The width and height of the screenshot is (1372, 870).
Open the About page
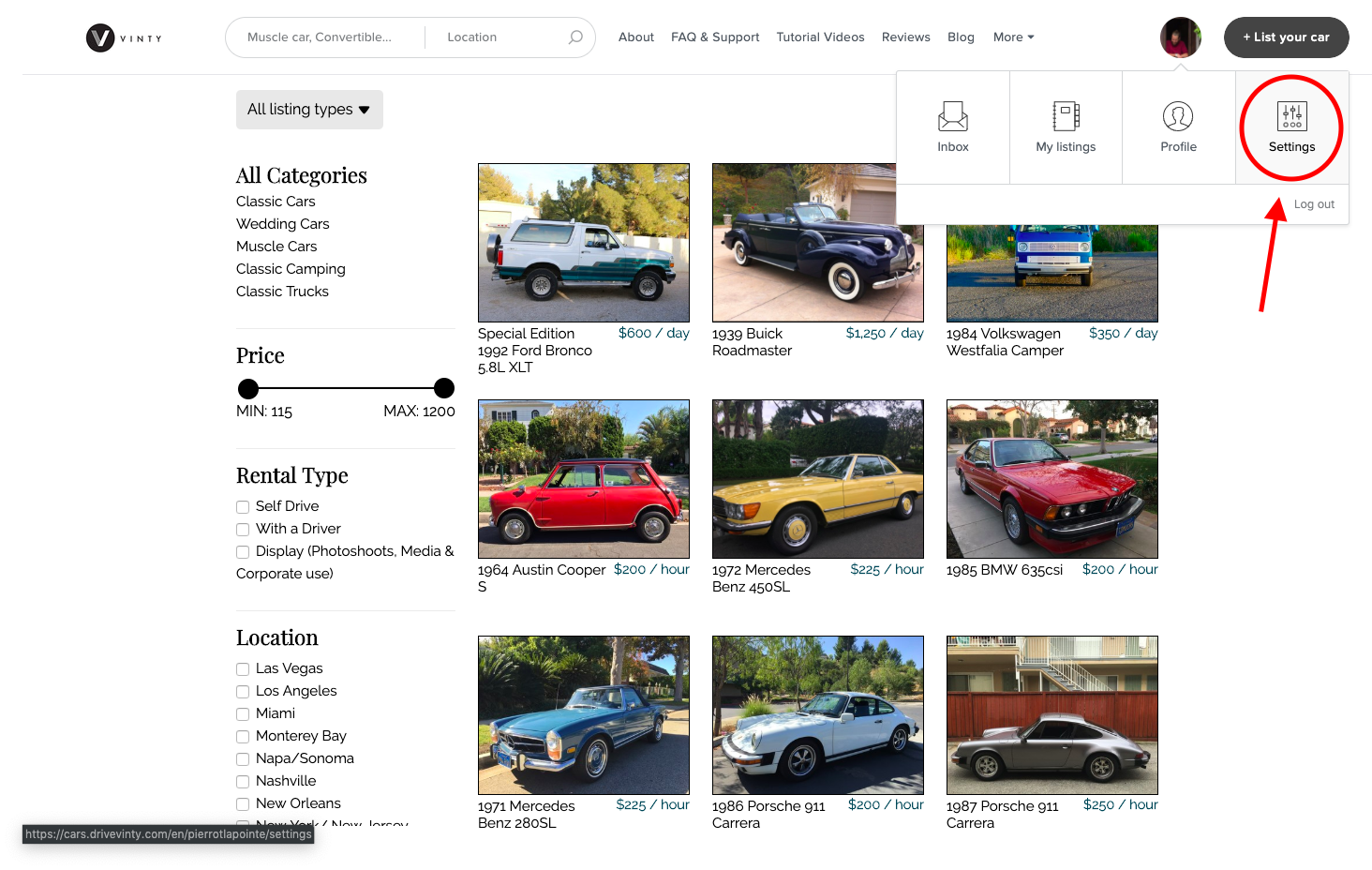point(636,37)
